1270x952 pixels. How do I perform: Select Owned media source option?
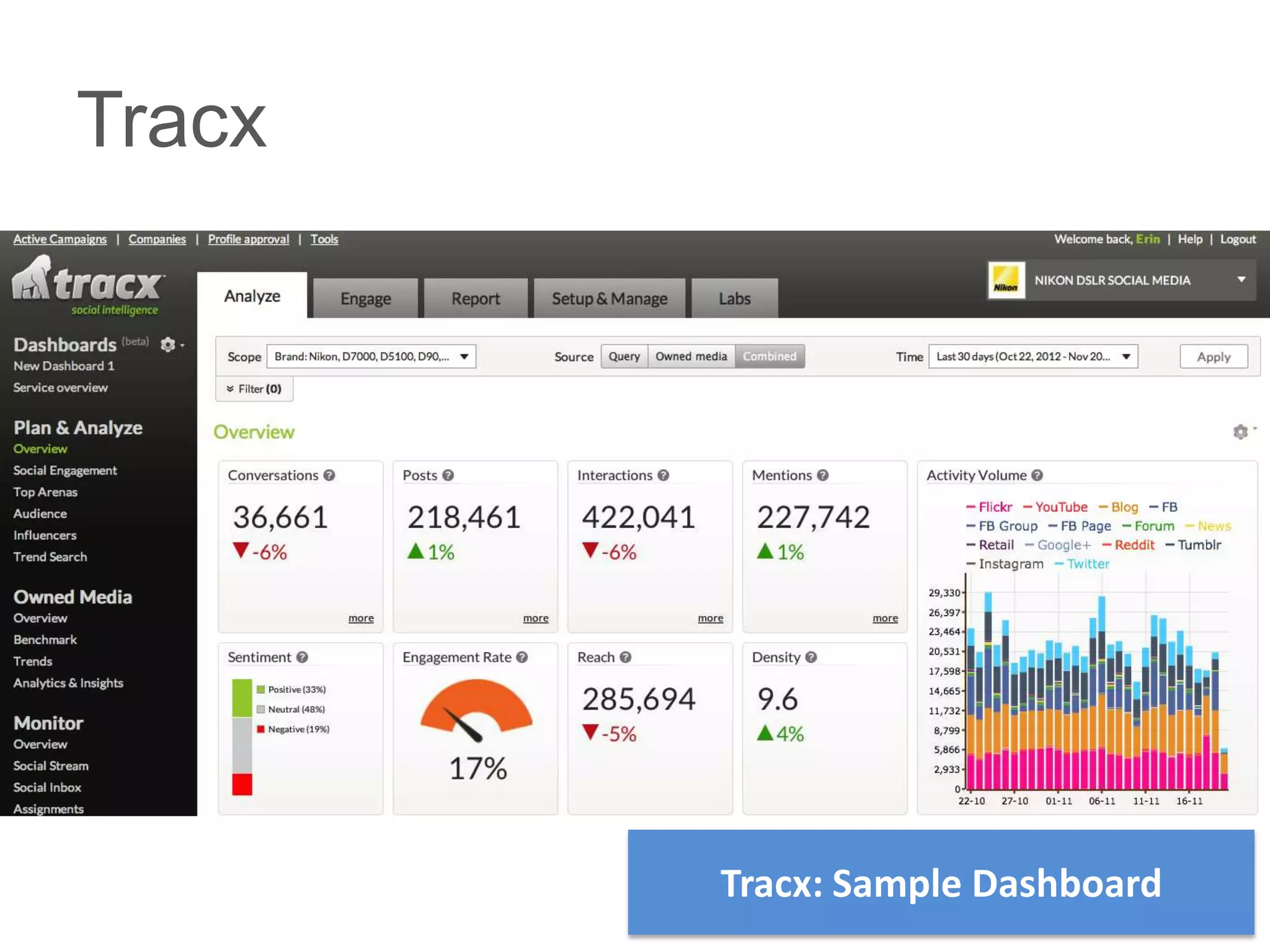691,356
